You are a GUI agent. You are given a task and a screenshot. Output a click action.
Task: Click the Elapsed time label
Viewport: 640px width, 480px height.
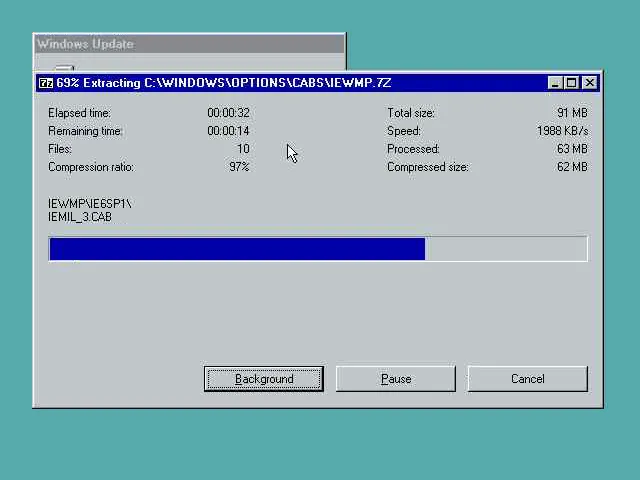click(x=79, y=113)
